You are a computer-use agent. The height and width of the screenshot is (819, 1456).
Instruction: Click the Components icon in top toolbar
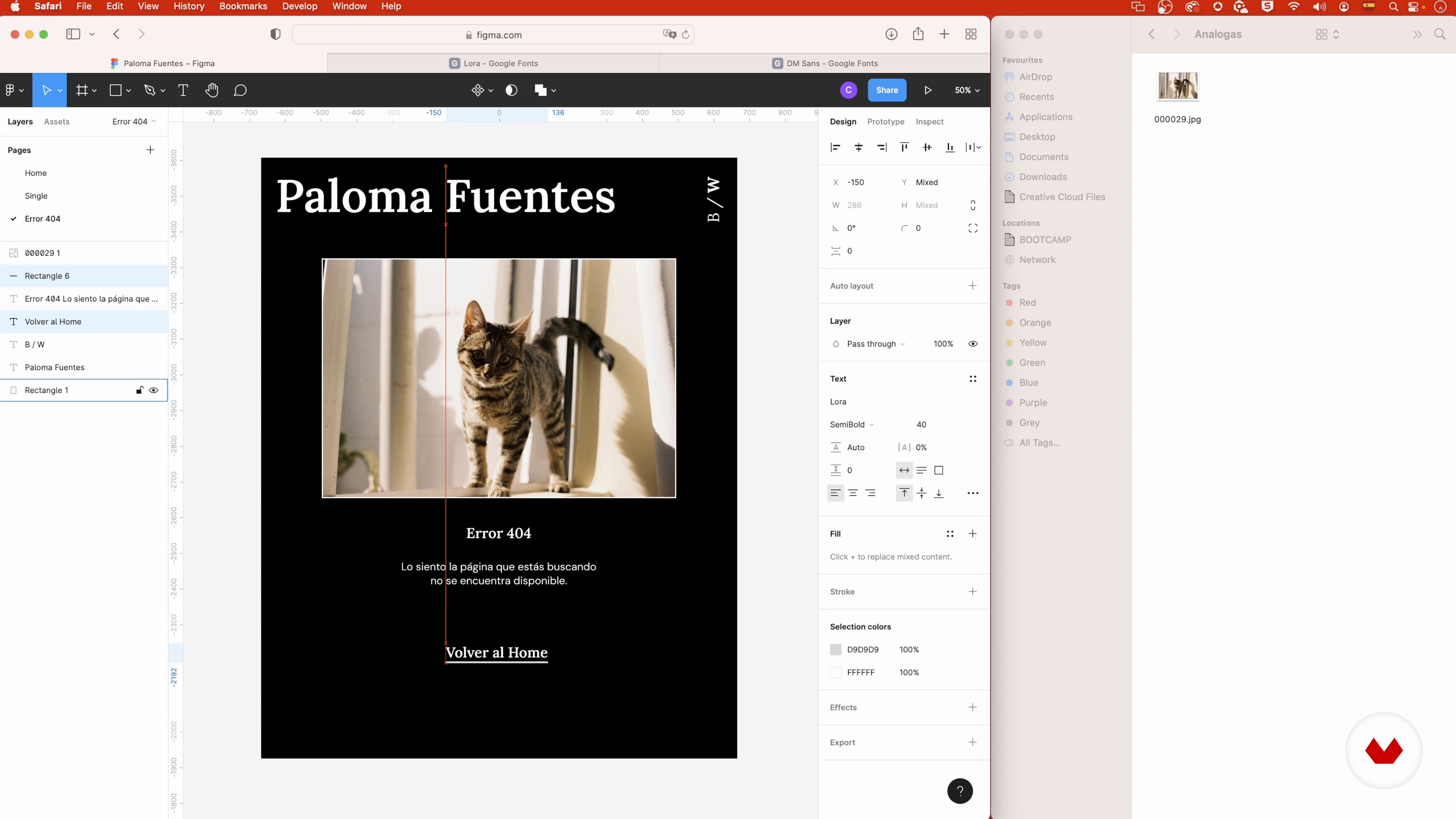pyautogui.click(x=478, y=91)
